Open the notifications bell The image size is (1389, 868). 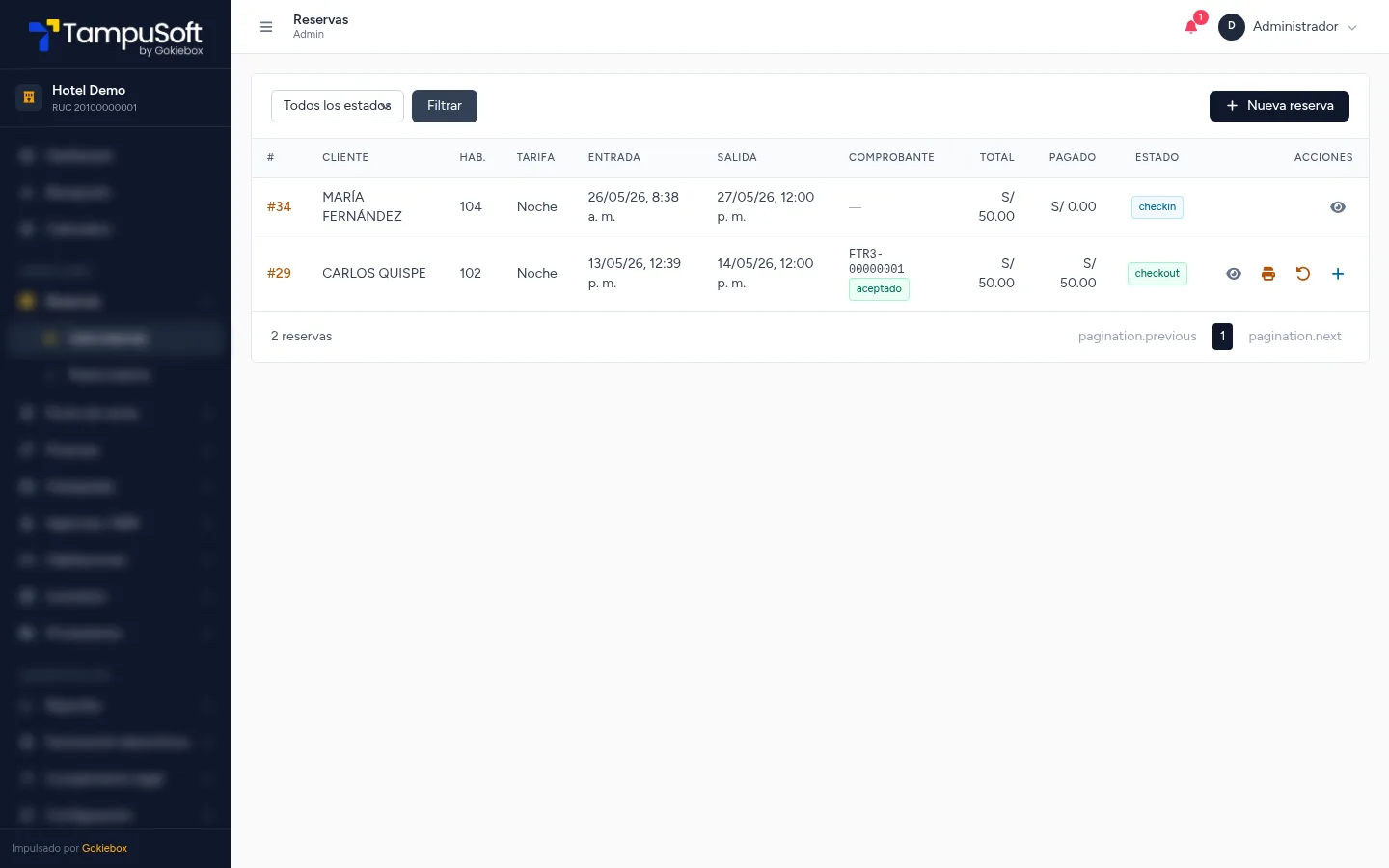pos(1191,26)
